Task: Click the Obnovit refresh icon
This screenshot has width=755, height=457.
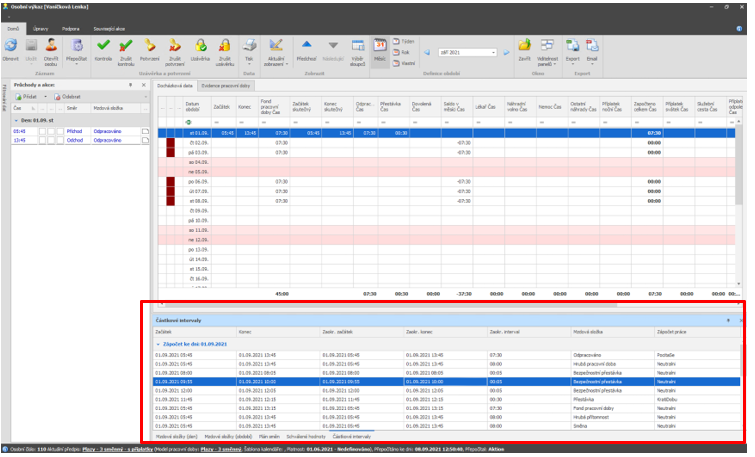Action: tap(11, 46)
